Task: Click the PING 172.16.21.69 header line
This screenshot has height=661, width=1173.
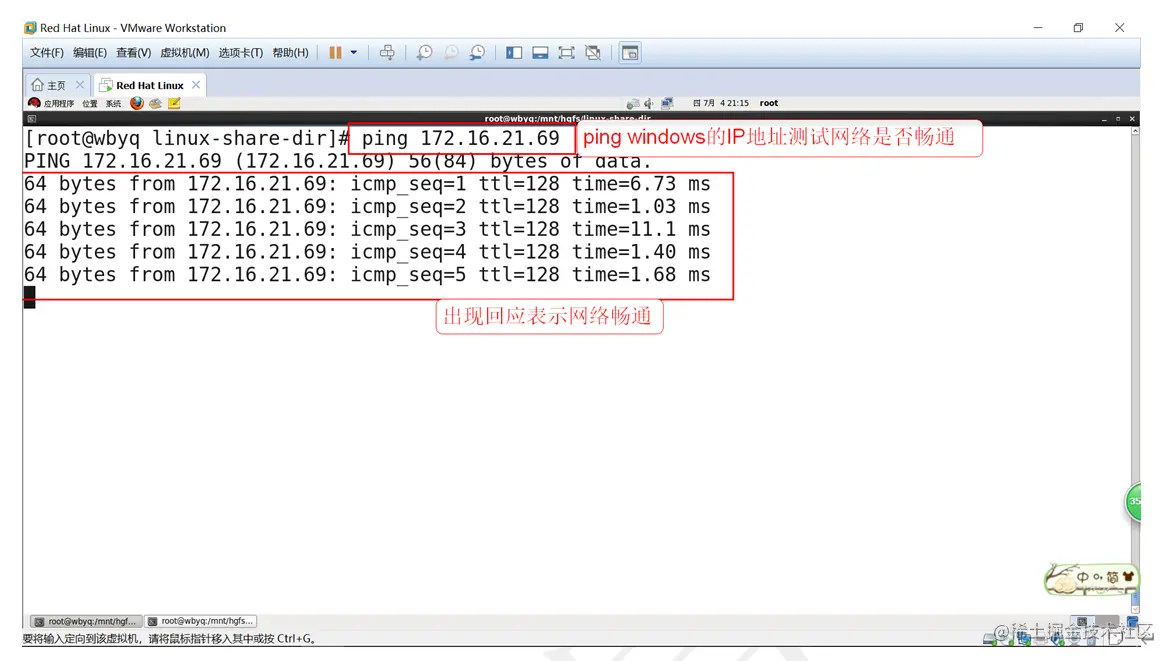Action: pos(337,161)
